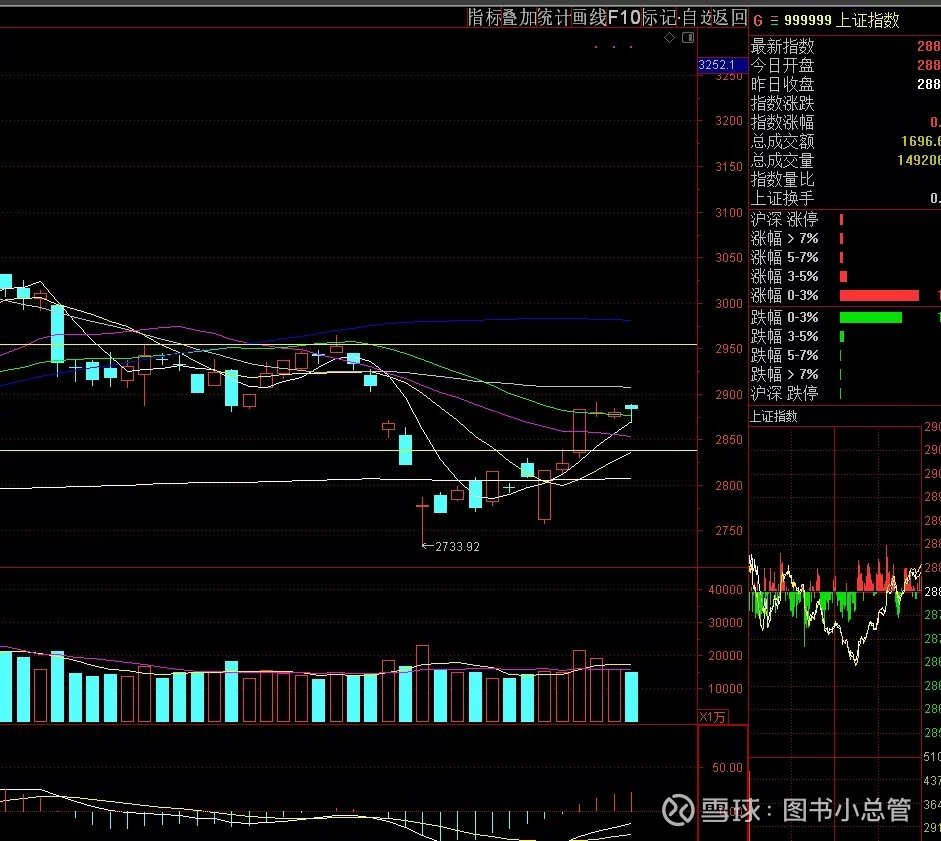Select the 跌幅 > 7% statistics row
This screenshot has width=941, height=841.
pos(845,375)
